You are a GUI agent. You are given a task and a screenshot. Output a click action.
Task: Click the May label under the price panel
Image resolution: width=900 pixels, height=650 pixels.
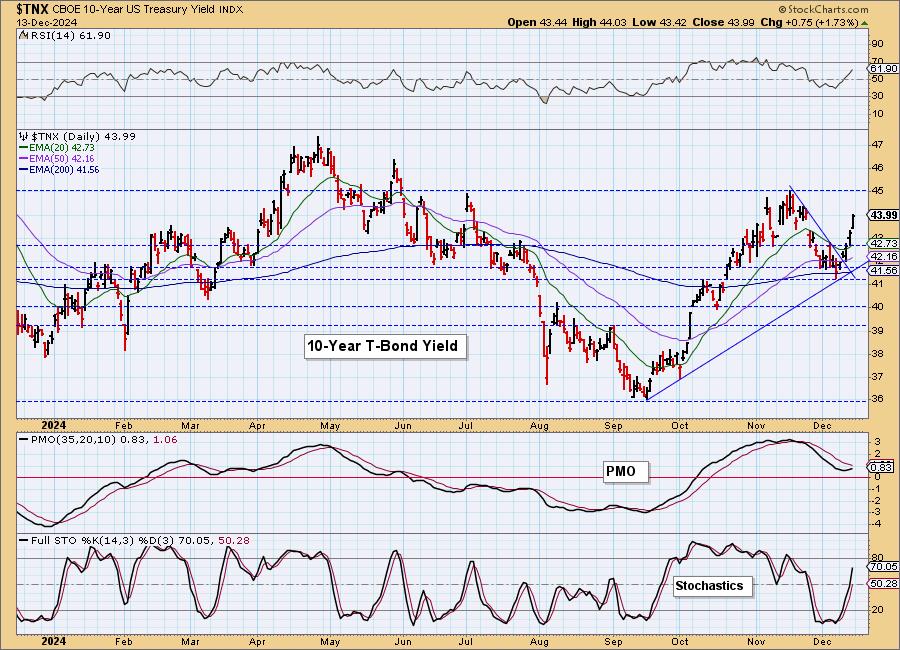tap(330, 426)
